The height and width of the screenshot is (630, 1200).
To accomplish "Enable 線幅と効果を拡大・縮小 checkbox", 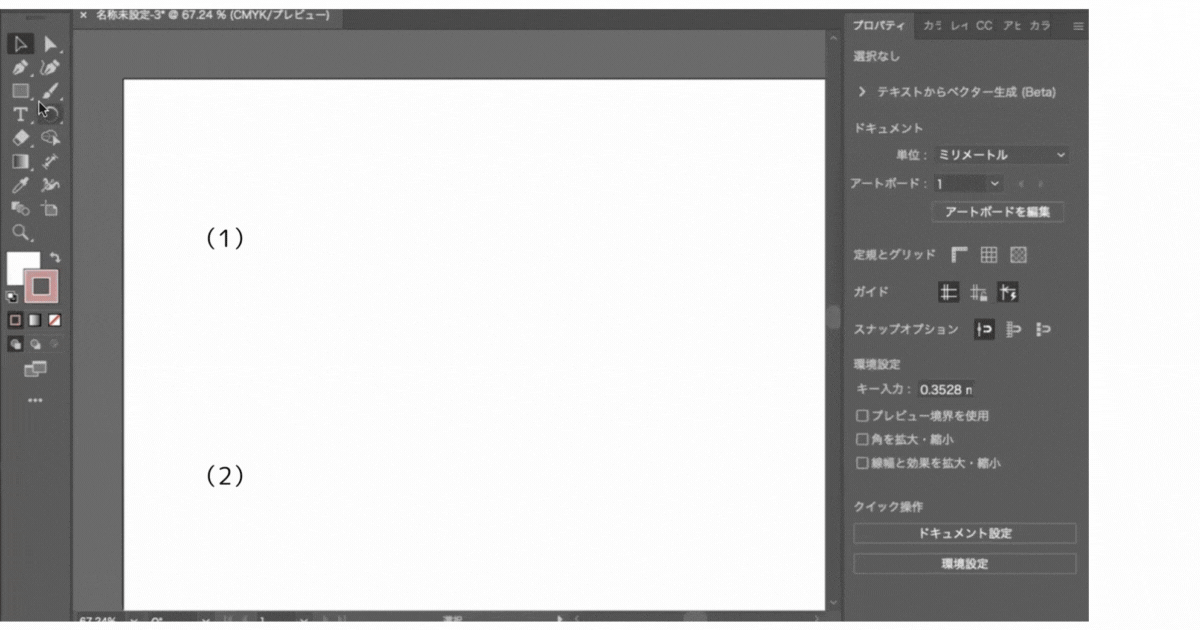I will [x=862, y=463].
